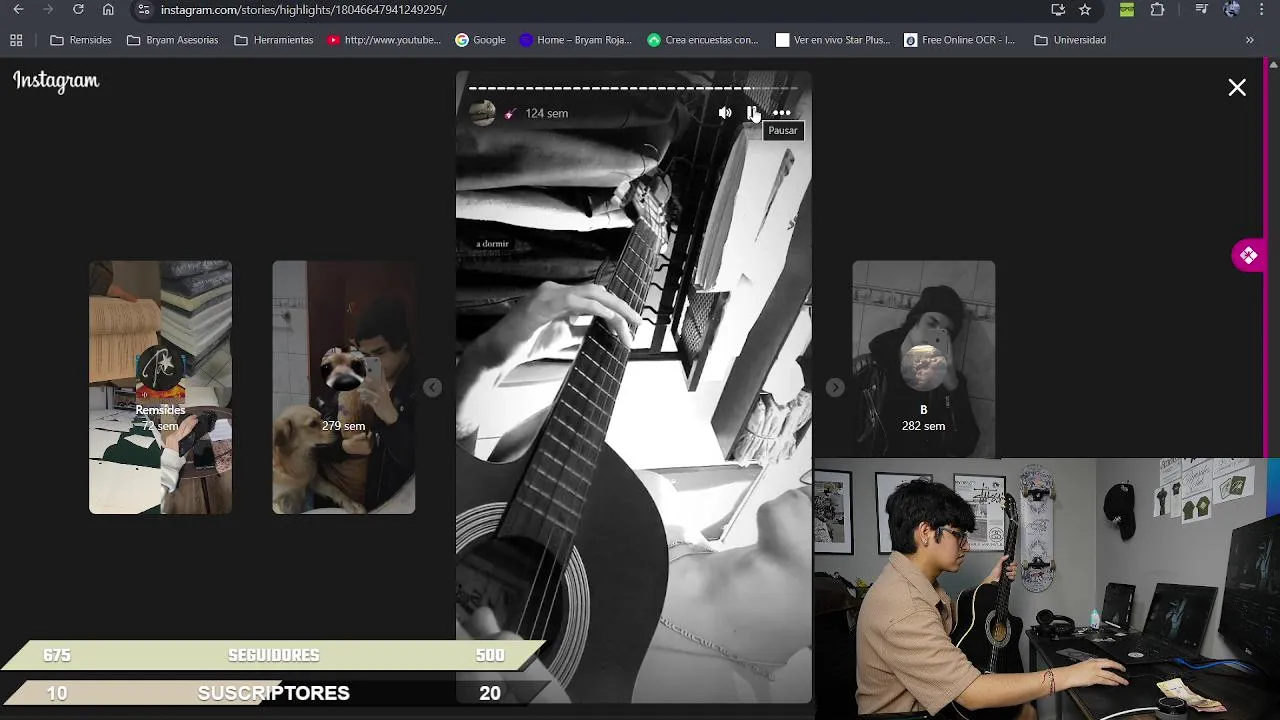Open the Herramientas bookmark folder
Viewport: 1280px width, 720px height.
[274, 40]
